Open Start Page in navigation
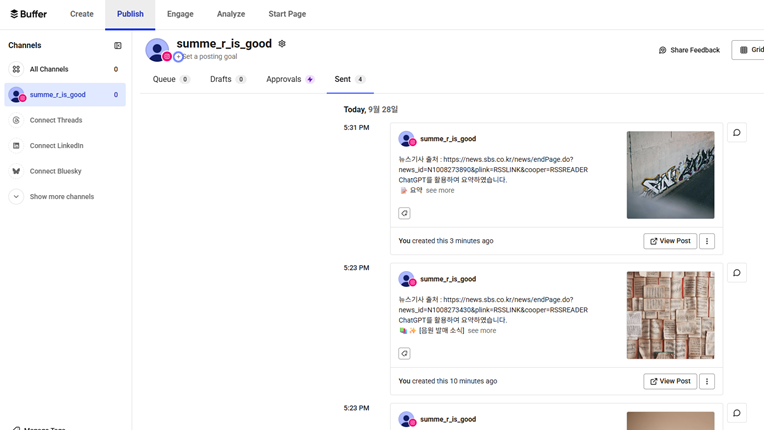Viewport: 764px width, 430px height. pyautogui.click(x=287, y=14)
